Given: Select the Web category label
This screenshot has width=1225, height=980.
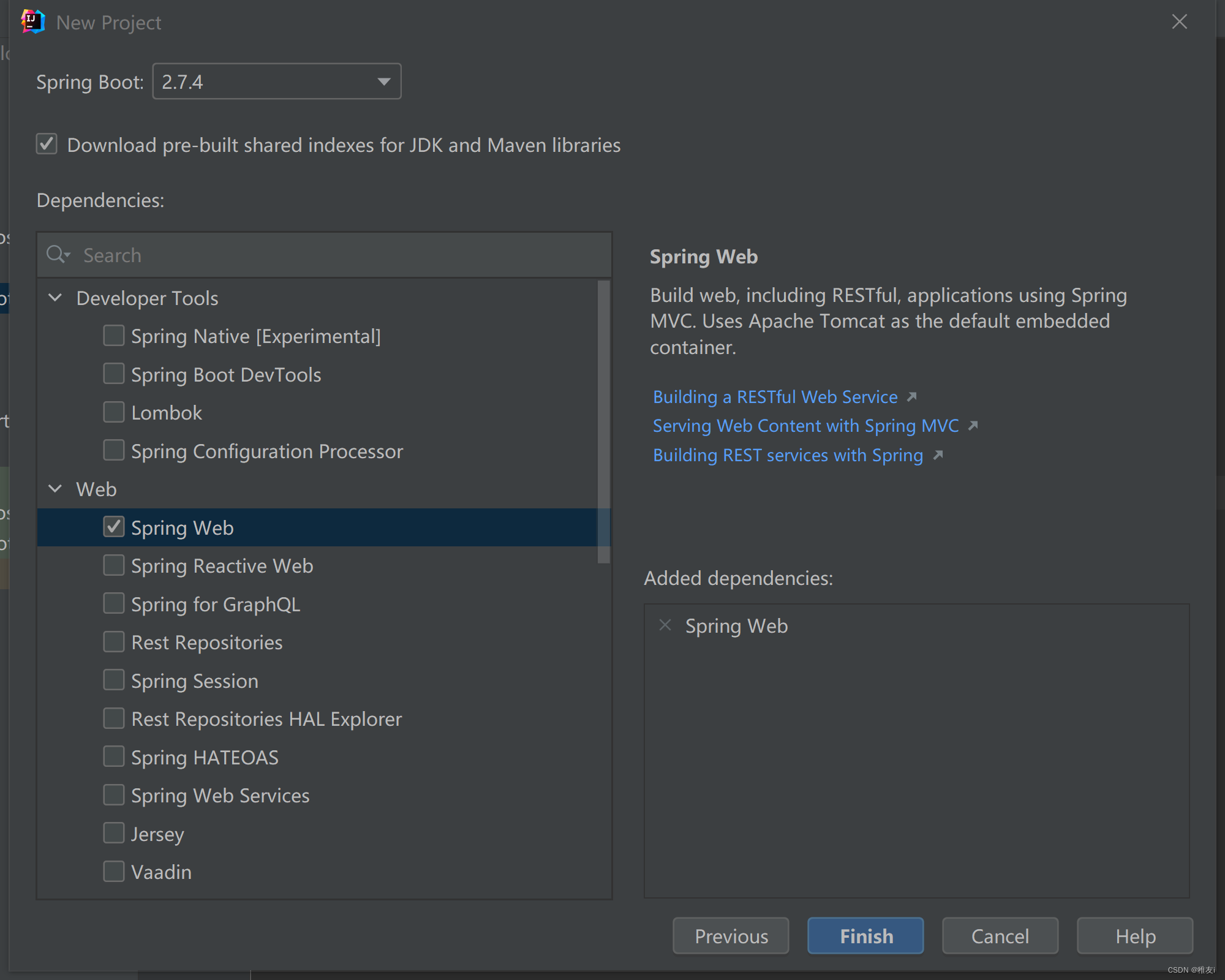Looking at the screenshot, I should [x=96, y=489].
